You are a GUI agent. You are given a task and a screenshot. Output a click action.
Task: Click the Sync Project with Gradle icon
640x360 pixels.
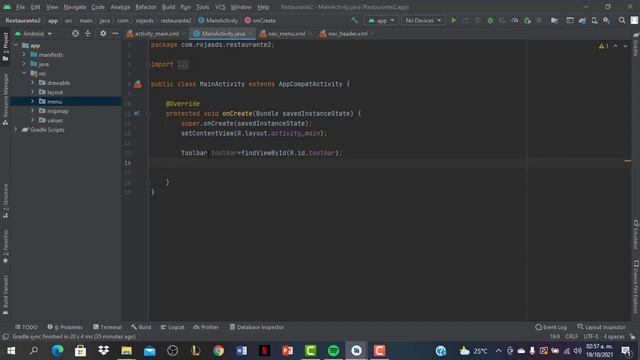pos(582,20)
